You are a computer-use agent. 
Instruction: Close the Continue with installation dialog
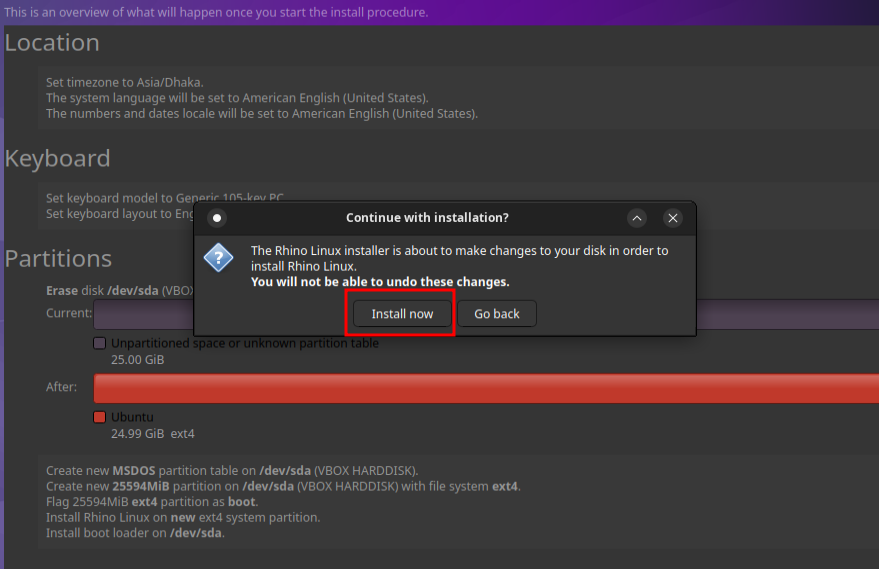(x=673, y=218)
